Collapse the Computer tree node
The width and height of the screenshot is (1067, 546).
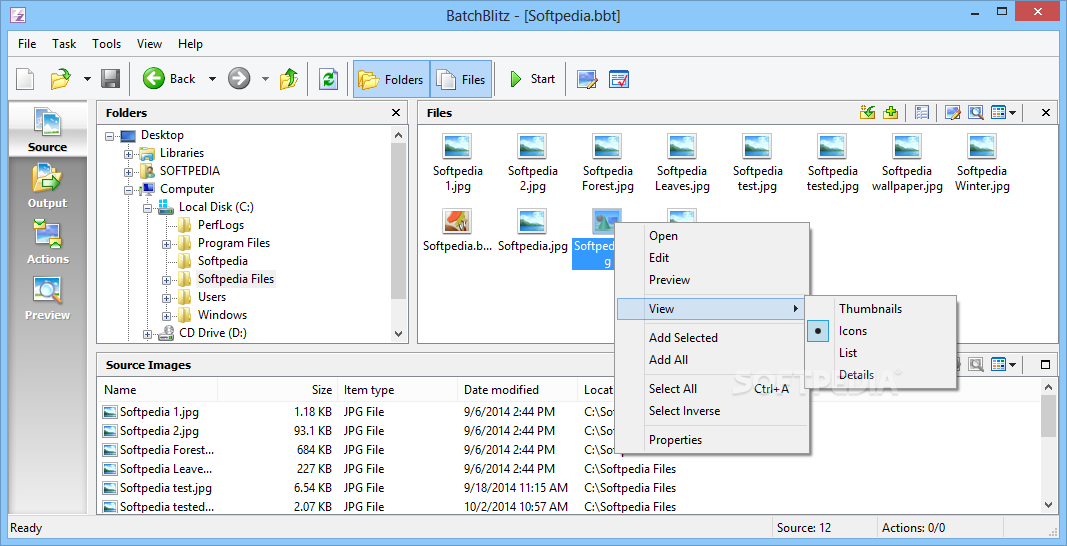(x=129, y=190)
